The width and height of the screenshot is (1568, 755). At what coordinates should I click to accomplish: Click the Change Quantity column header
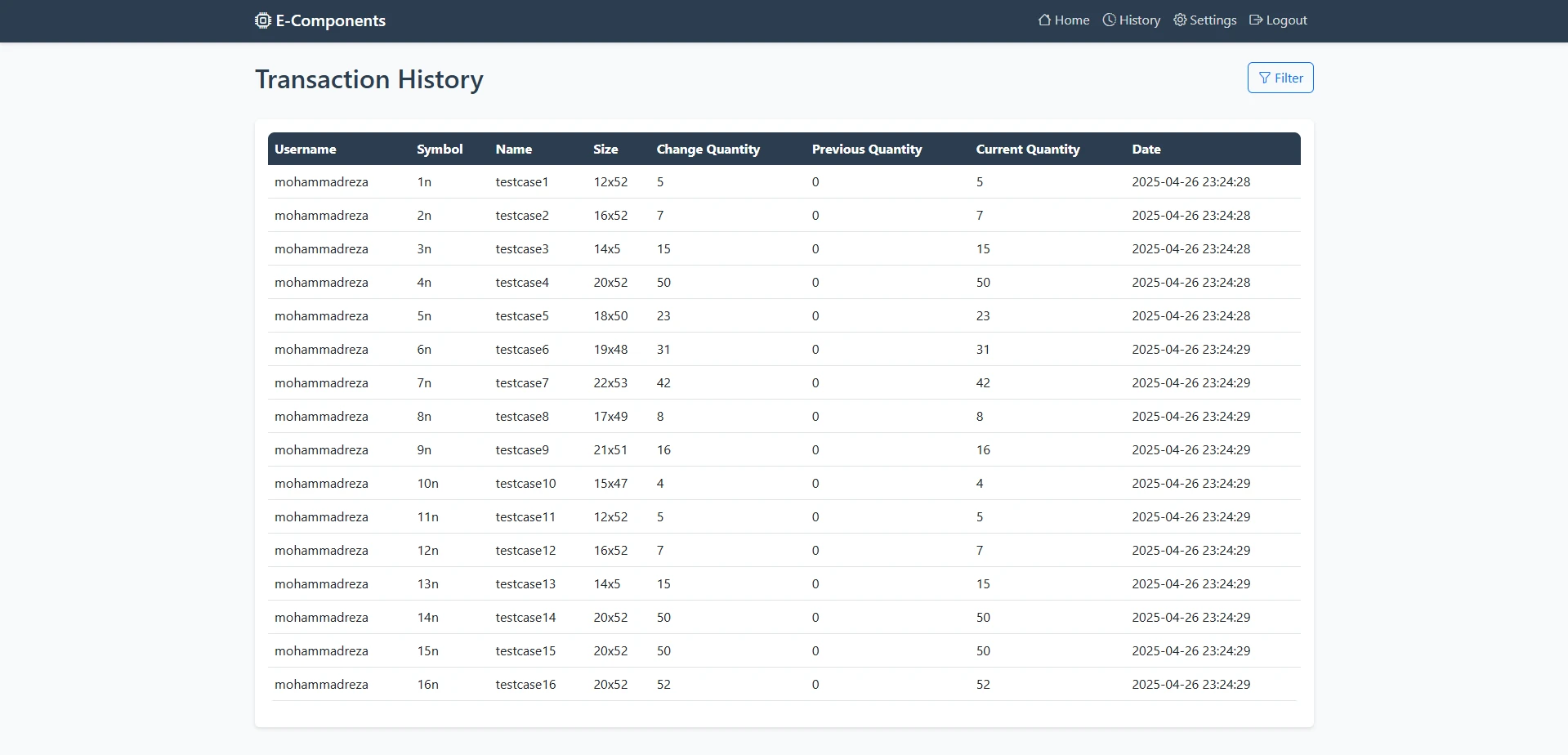708,150
